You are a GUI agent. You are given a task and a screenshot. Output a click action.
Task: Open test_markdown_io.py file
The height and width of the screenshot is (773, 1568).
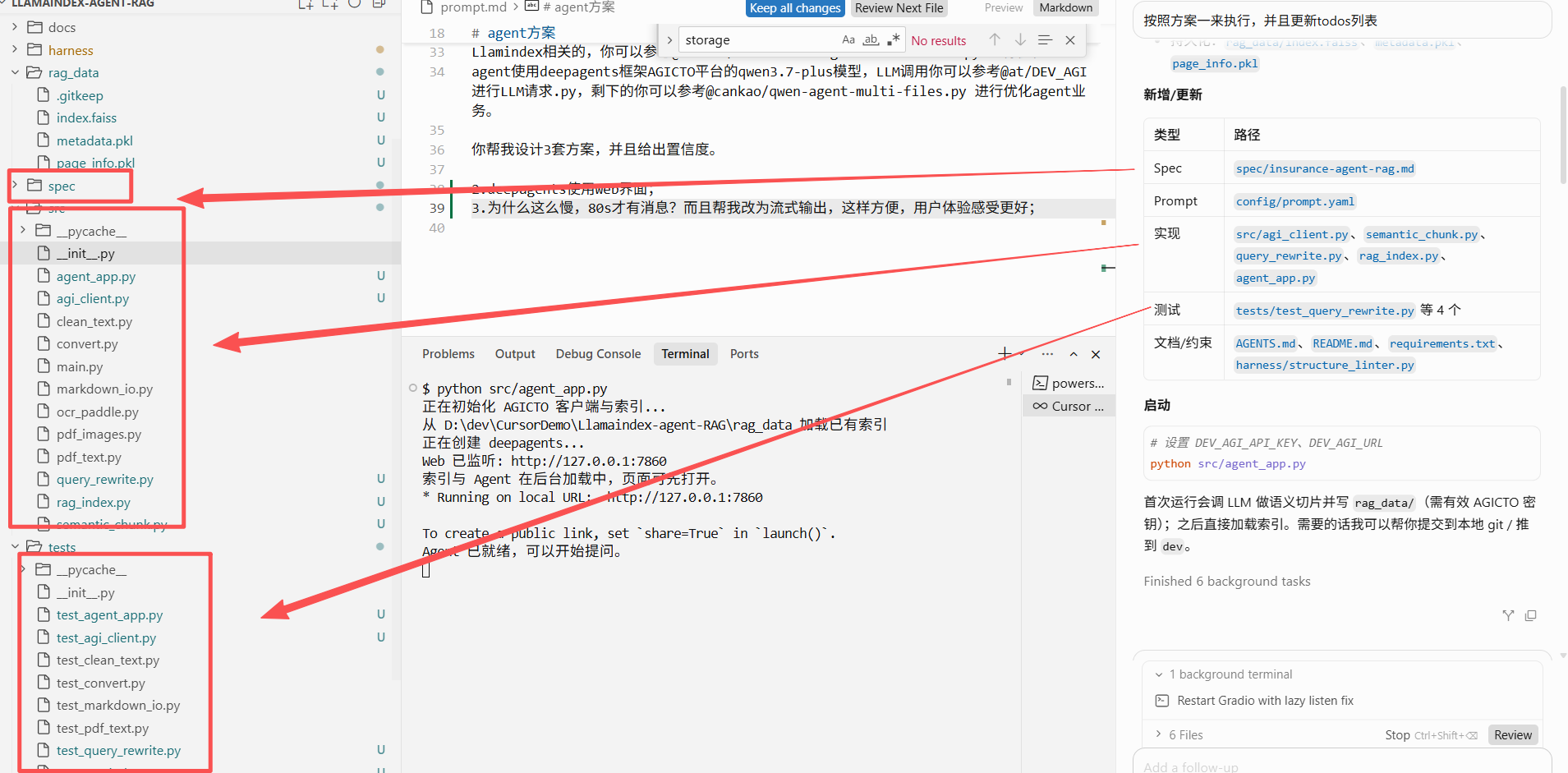[x=118, y=705]
